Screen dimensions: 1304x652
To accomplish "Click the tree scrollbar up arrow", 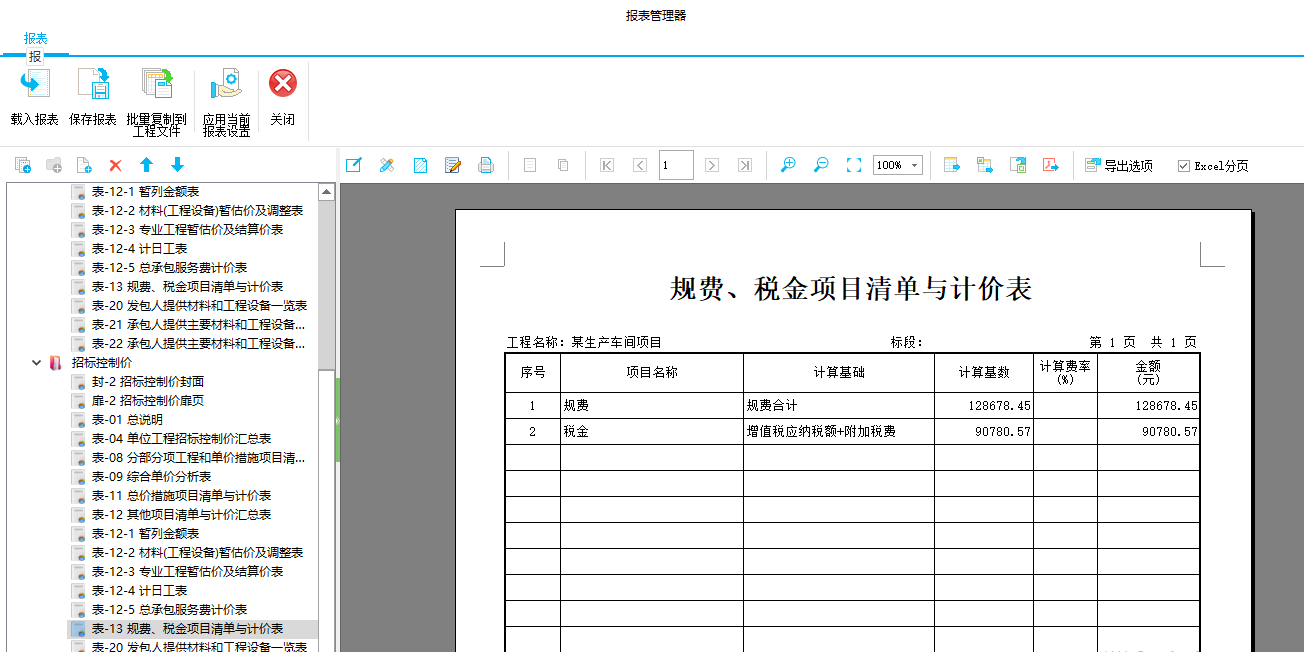I will click(326, 191).
